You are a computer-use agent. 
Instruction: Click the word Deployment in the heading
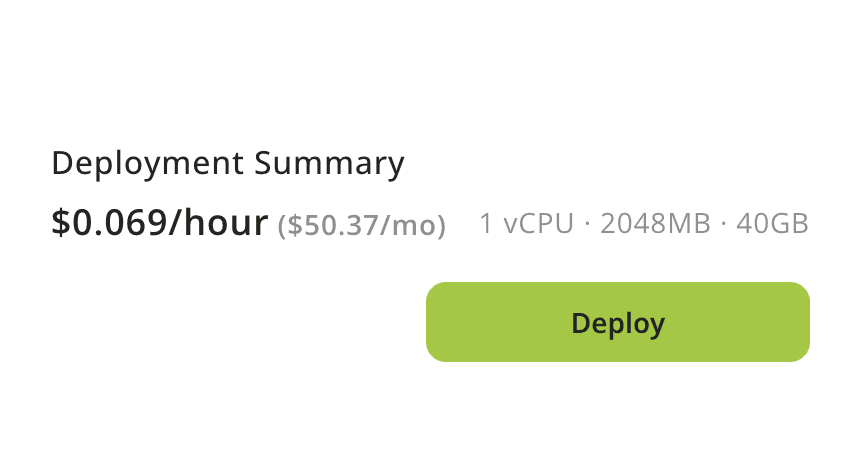pyautogui.click(x=148, y=163)
